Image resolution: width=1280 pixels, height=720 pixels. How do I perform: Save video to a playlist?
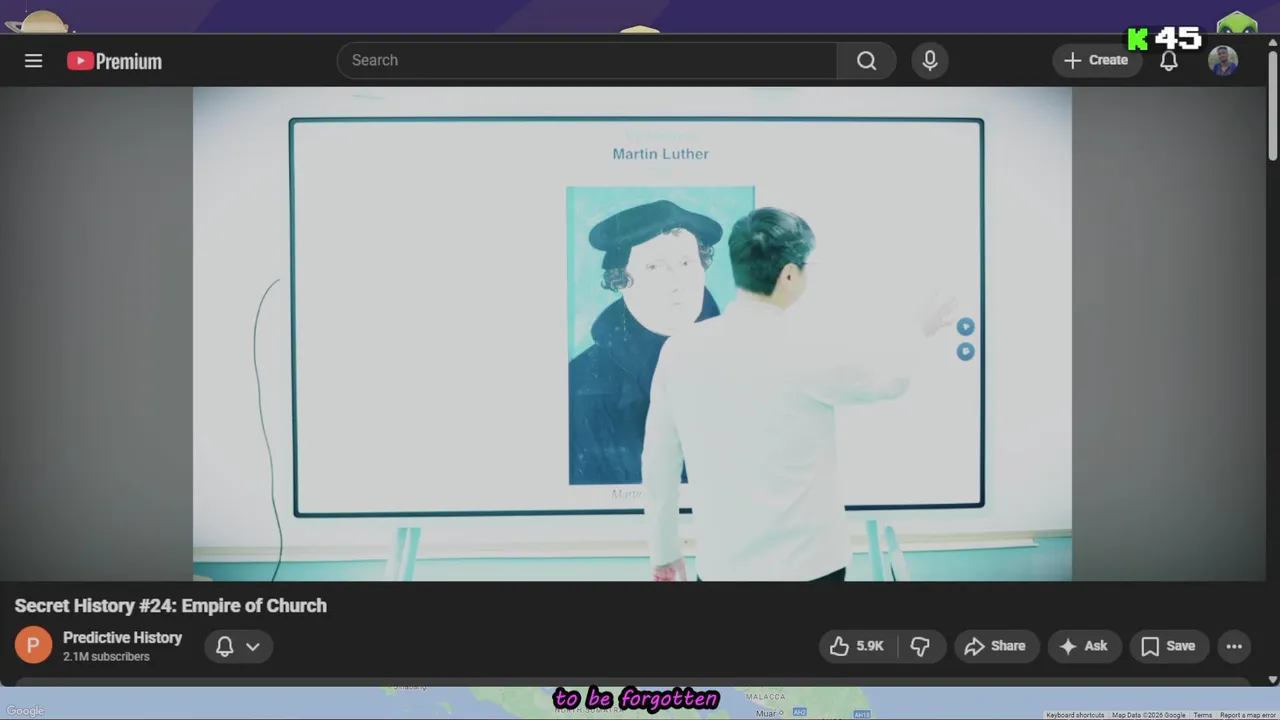[1168, 646]
